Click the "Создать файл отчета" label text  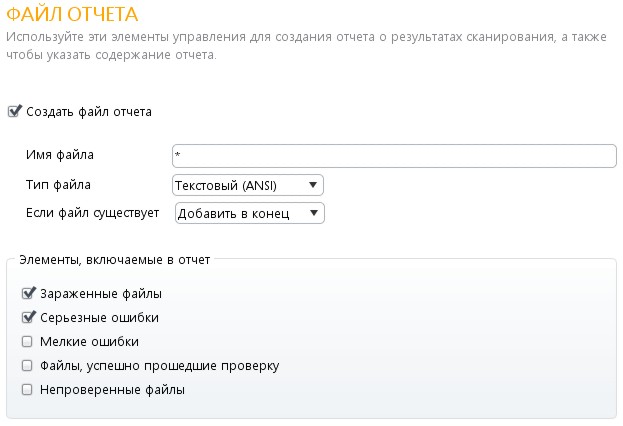coord(89,112)
